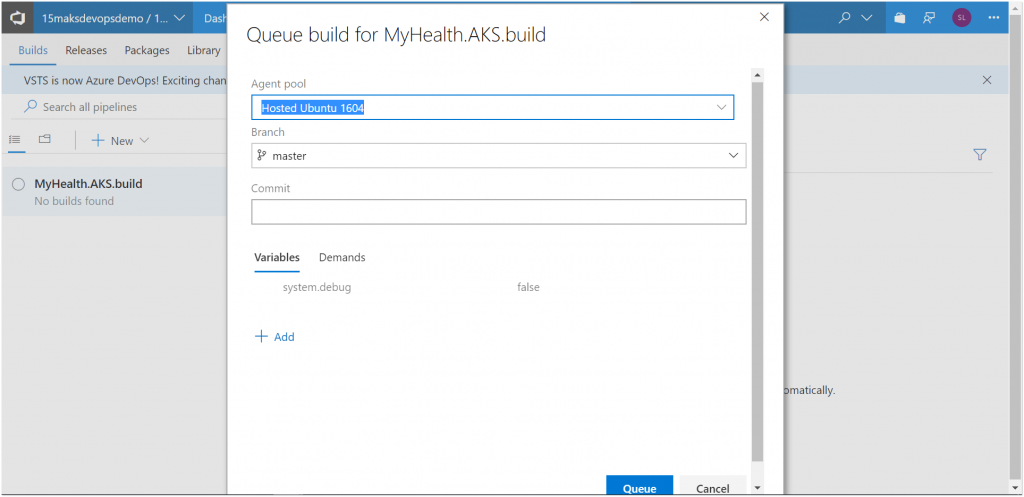
Task: Add a new variable with Add link
Action: (x=275, y=337)
